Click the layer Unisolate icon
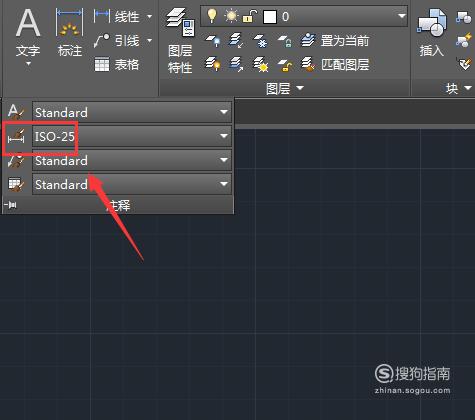 [x=236, y=64]
